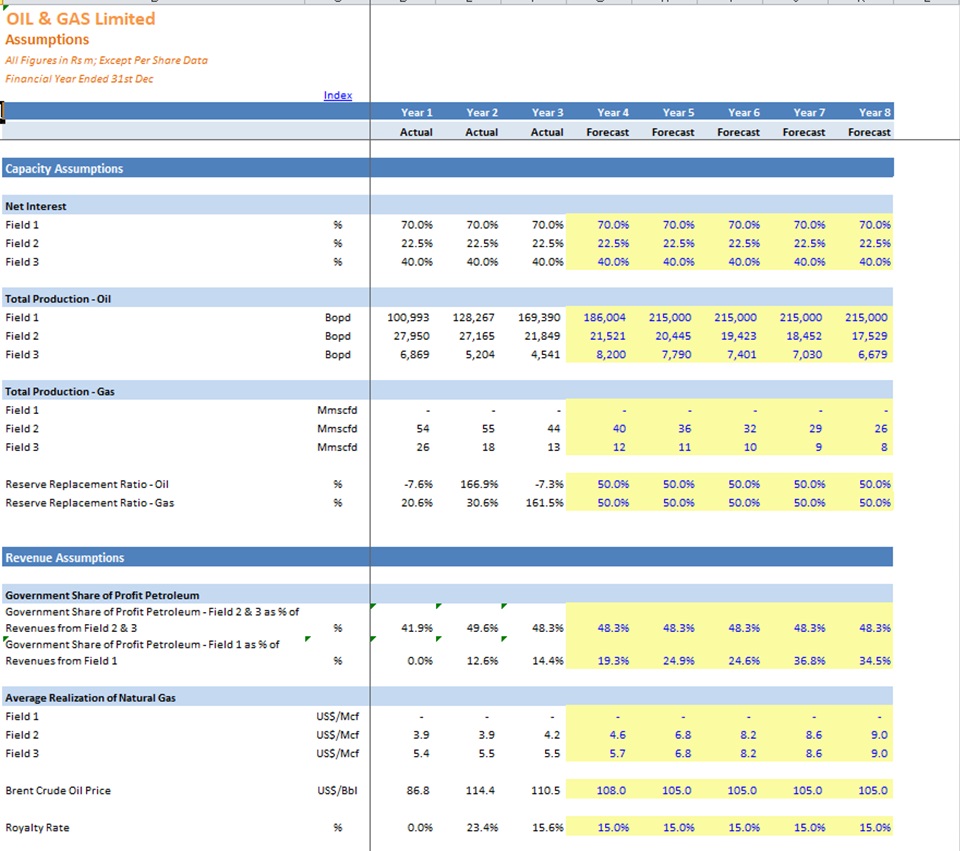Select Field 2 gas Year 5 value 36
Viewport: 960px width, 851px height.
684,429
